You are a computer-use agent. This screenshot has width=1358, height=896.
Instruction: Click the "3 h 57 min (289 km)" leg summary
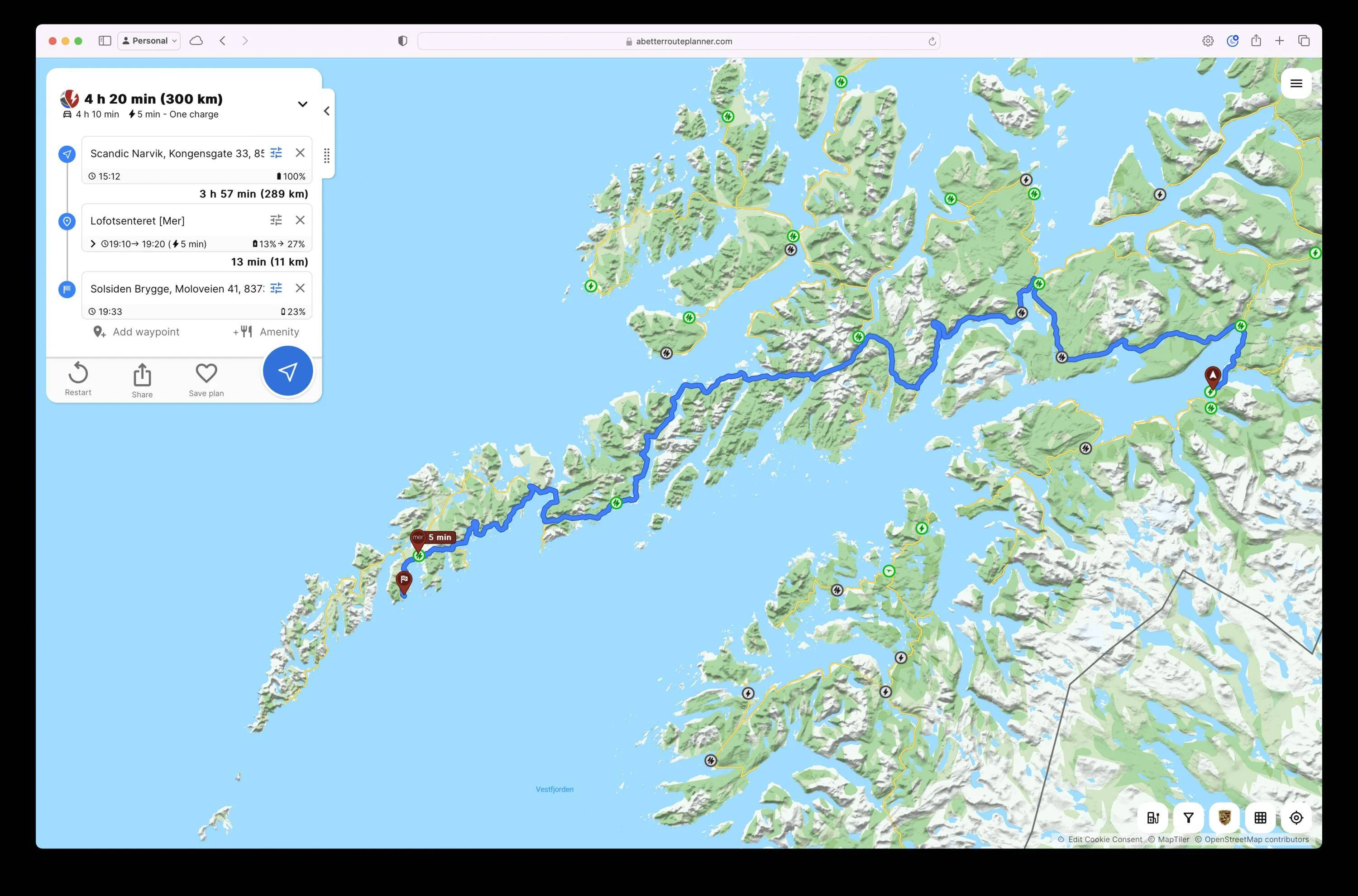pos(254,194)
